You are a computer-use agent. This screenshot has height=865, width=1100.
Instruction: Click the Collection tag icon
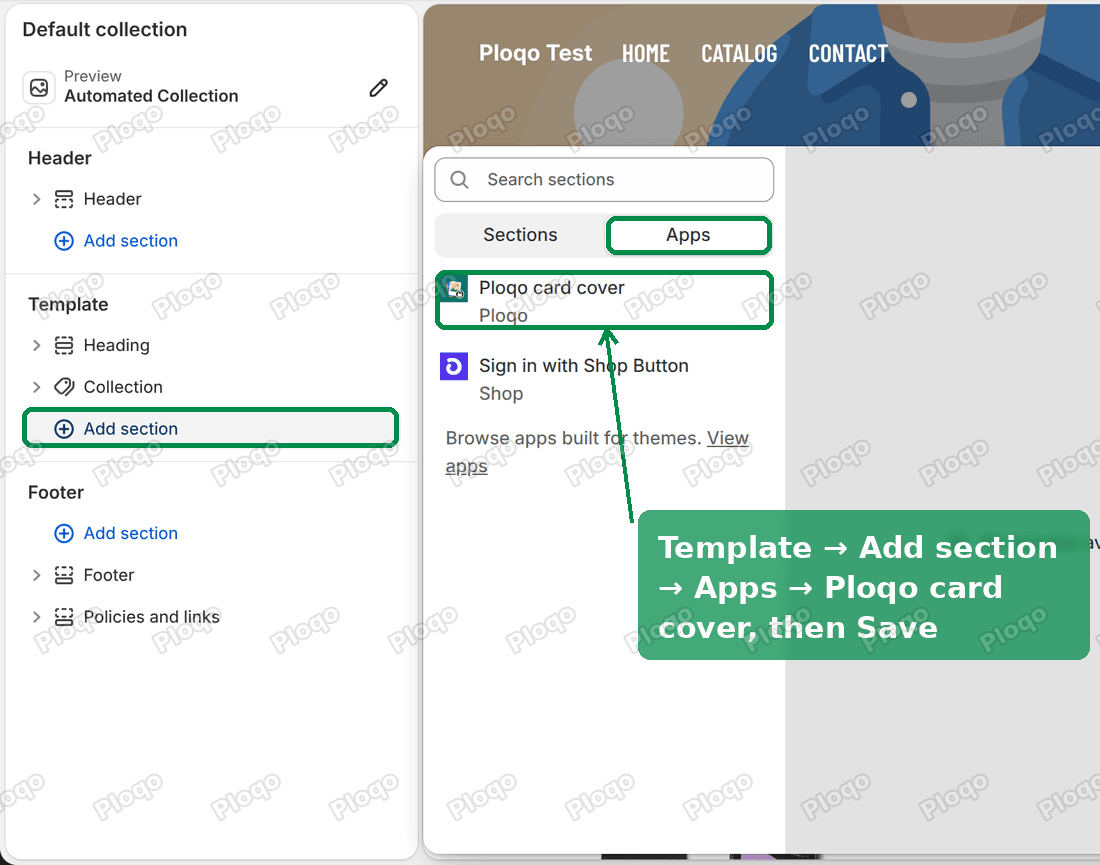(x=64, y=387)
